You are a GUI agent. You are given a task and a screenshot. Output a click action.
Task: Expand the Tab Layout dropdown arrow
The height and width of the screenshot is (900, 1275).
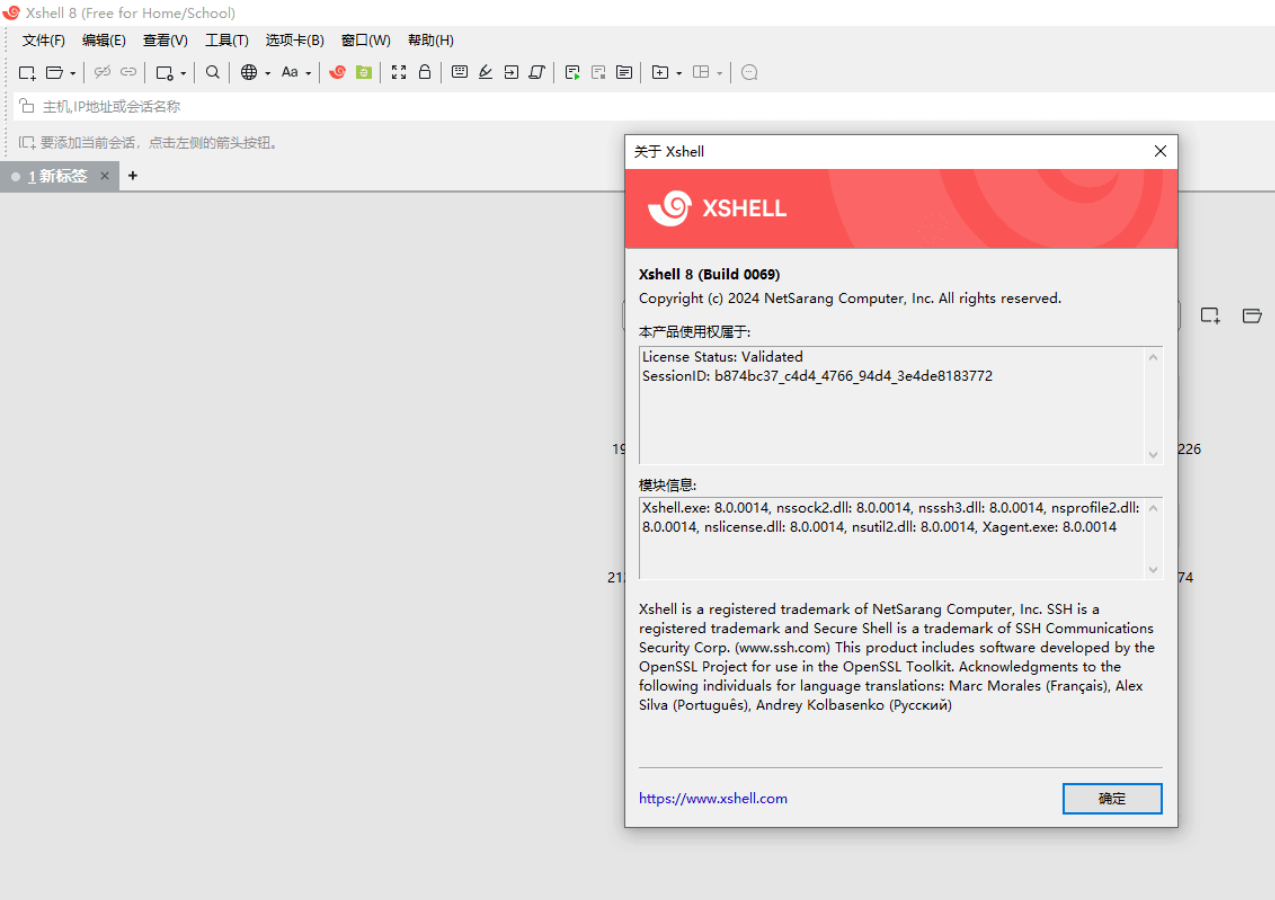point(719,73)
